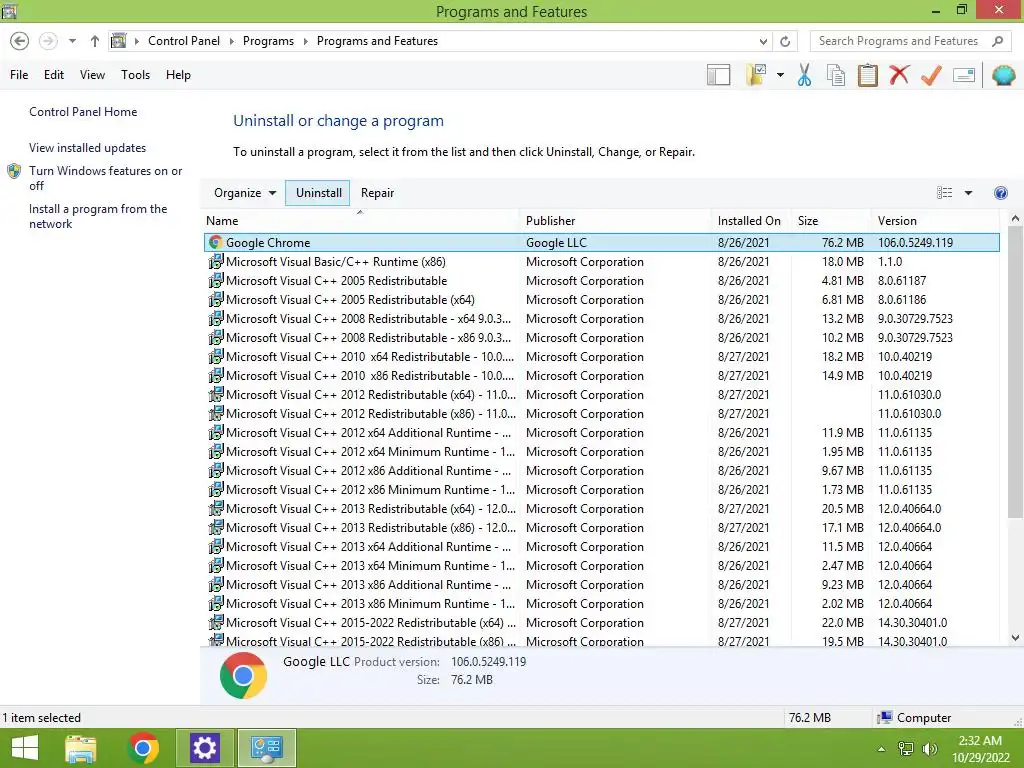This screenshot has height=768, width=1024.
Task: Open recent locations dropdown arrow
Action: pyautogui.click(x=72, y=41)
